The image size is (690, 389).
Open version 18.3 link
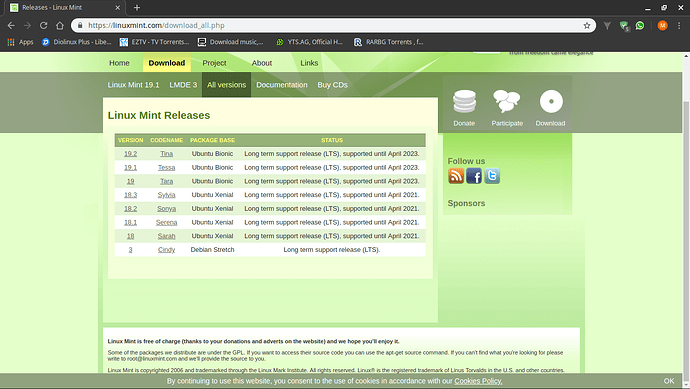coord(130,194)
